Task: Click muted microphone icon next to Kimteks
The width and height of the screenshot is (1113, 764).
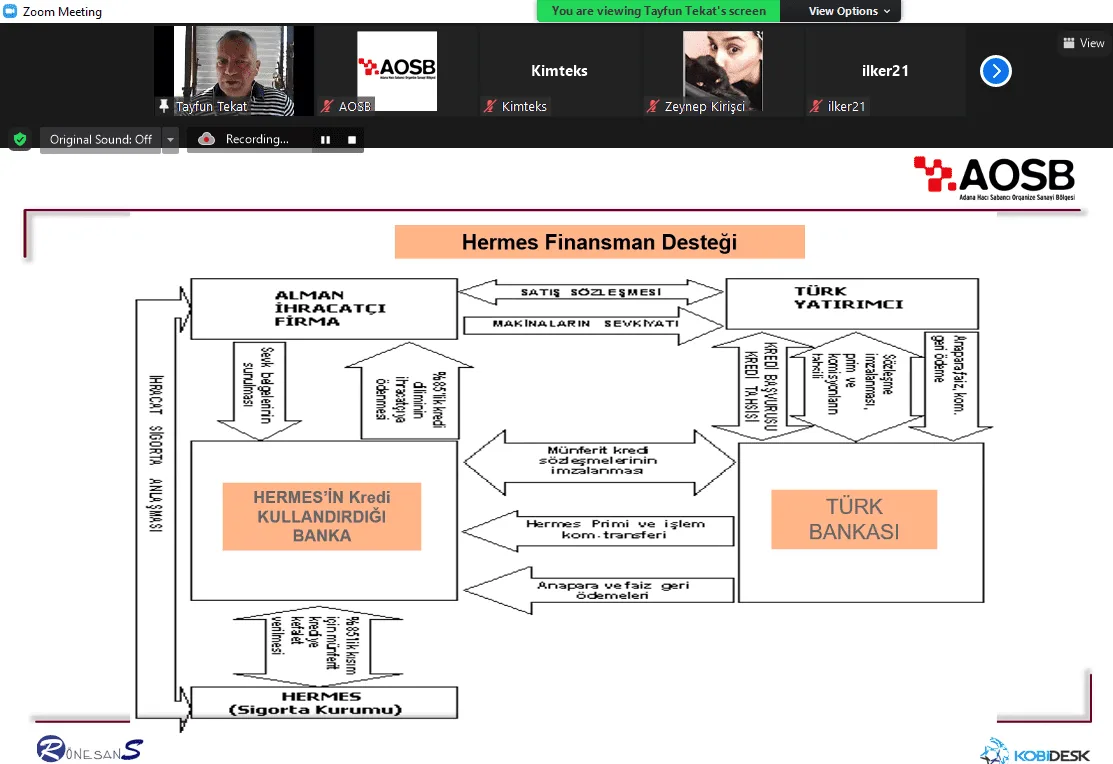Action: click(490, 106)
